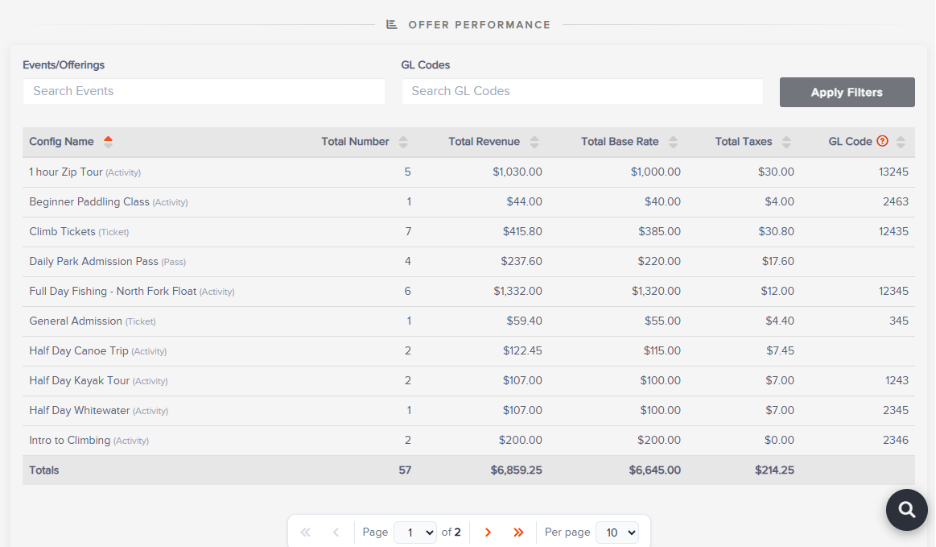936x547 pixels.
Task: Click GL code 12435 cell
Action: (x=893, y=232)
